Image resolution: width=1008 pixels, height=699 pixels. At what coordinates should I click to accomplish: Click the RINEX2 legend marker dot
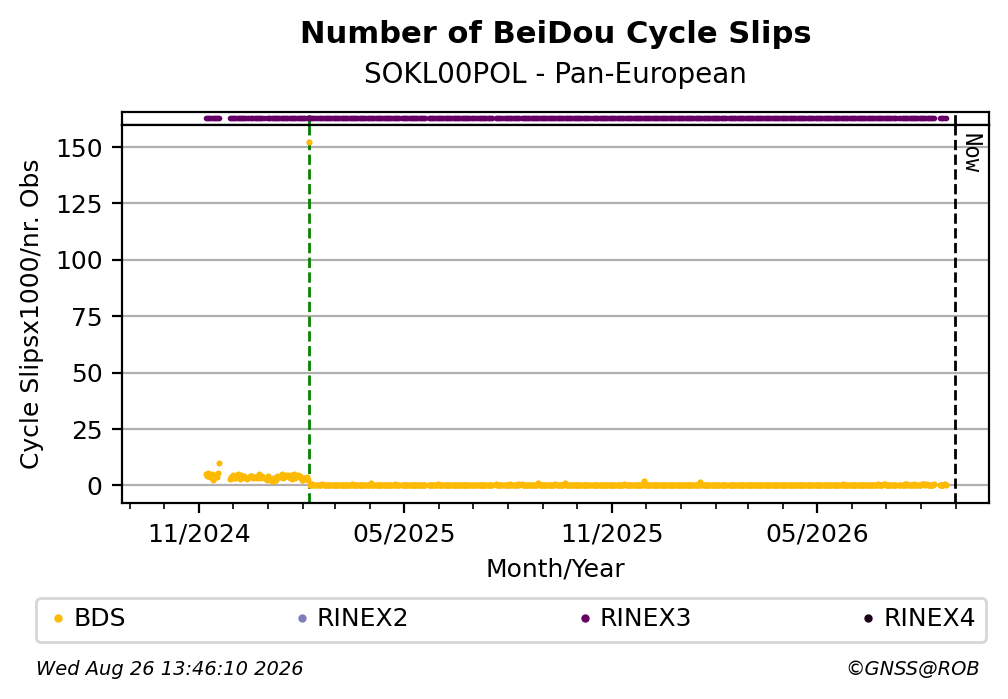(303, 619)
